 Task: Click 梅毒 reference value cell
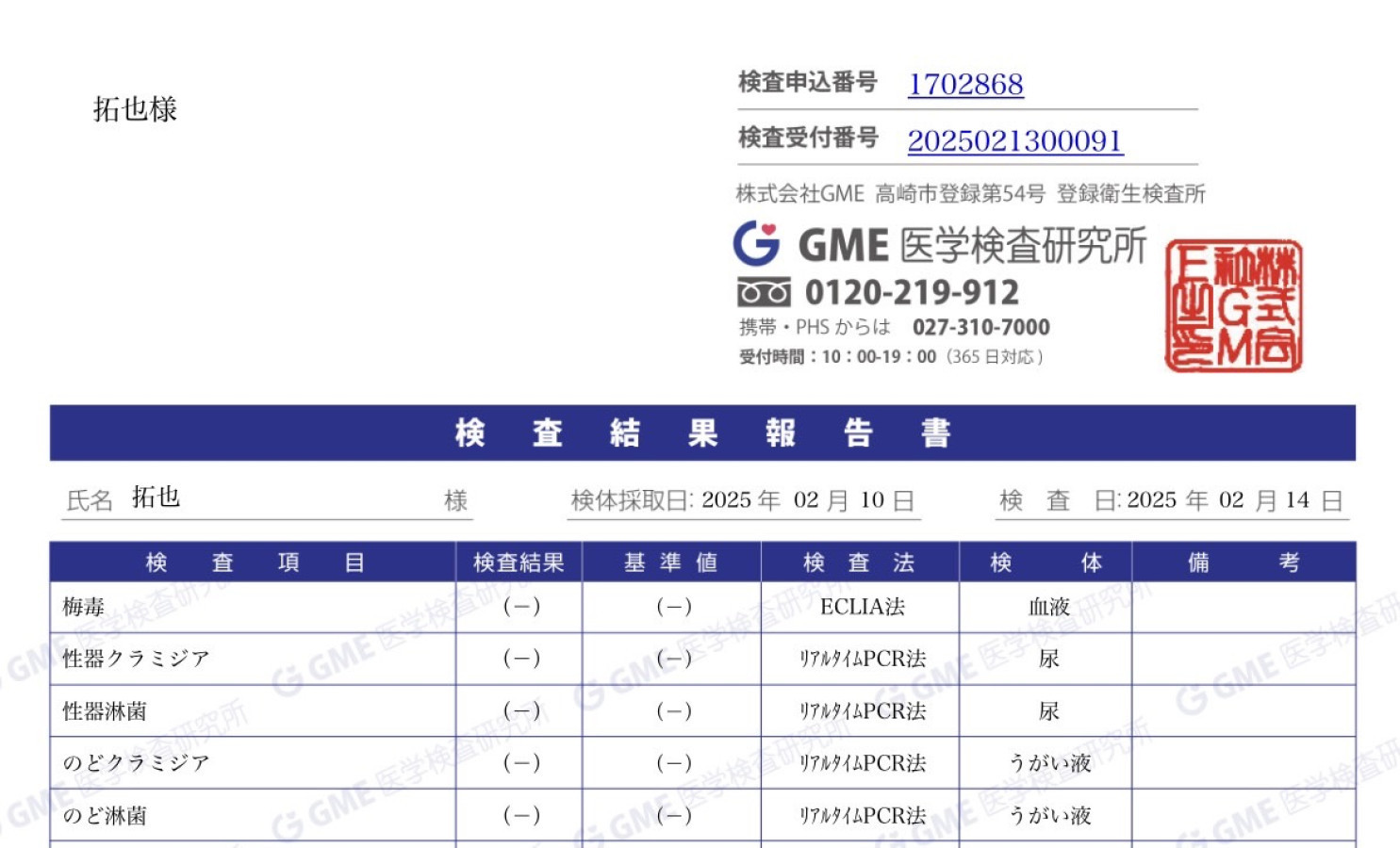pyautogui.click(x=673, y=607)
